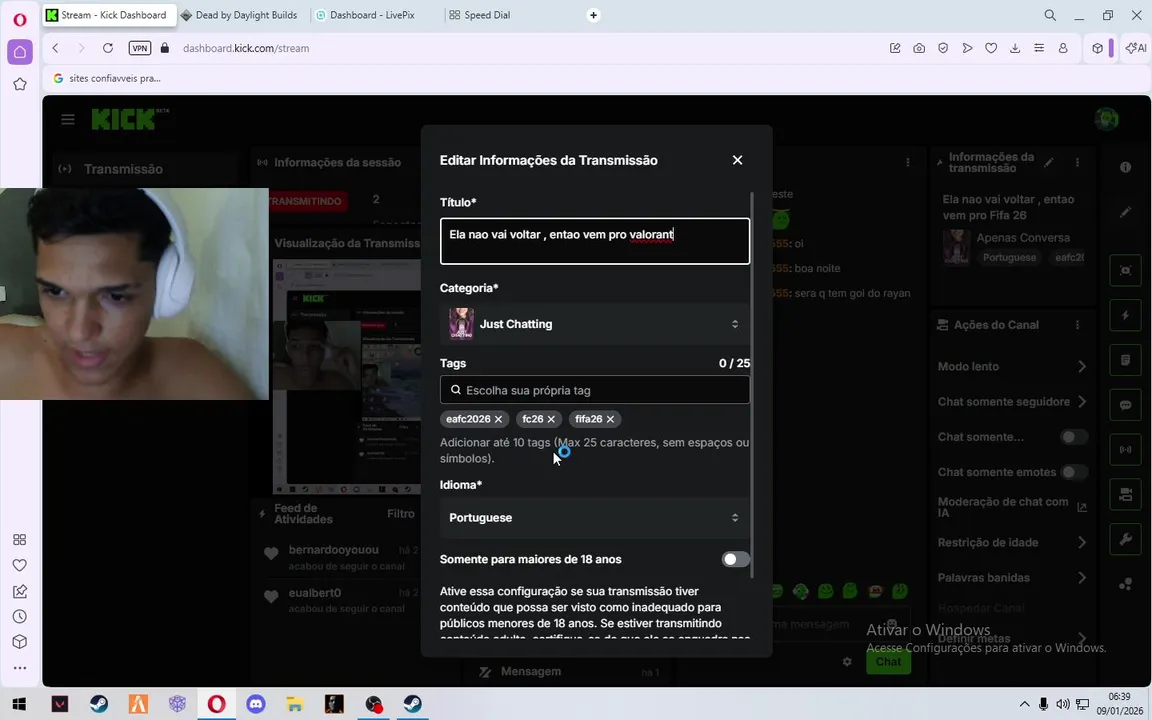
Task: Click the chat bubble icon in right sidebar
Action: 1125,405
